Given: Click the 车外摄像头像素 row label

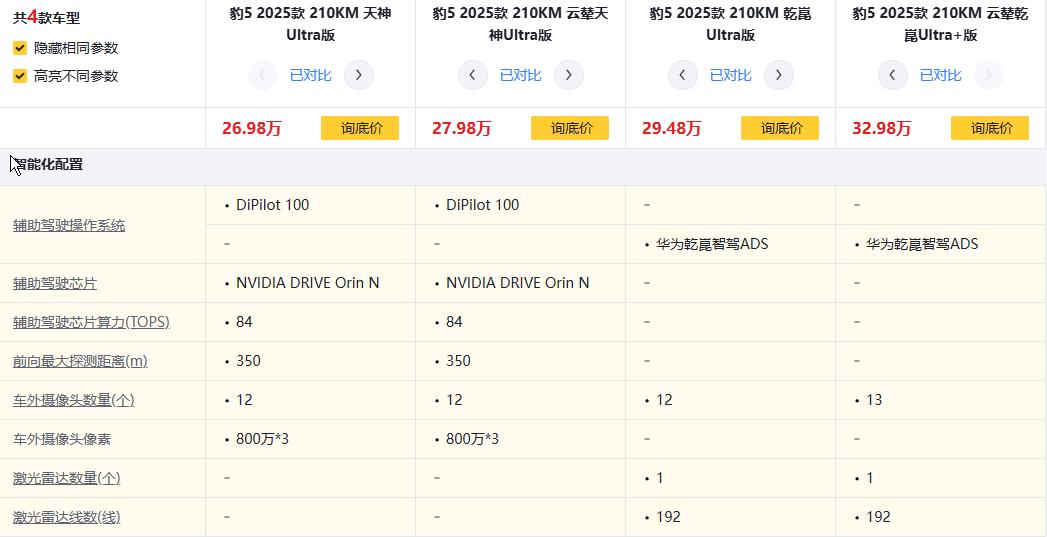Looking at the screenshot, I should coord(62,439).
